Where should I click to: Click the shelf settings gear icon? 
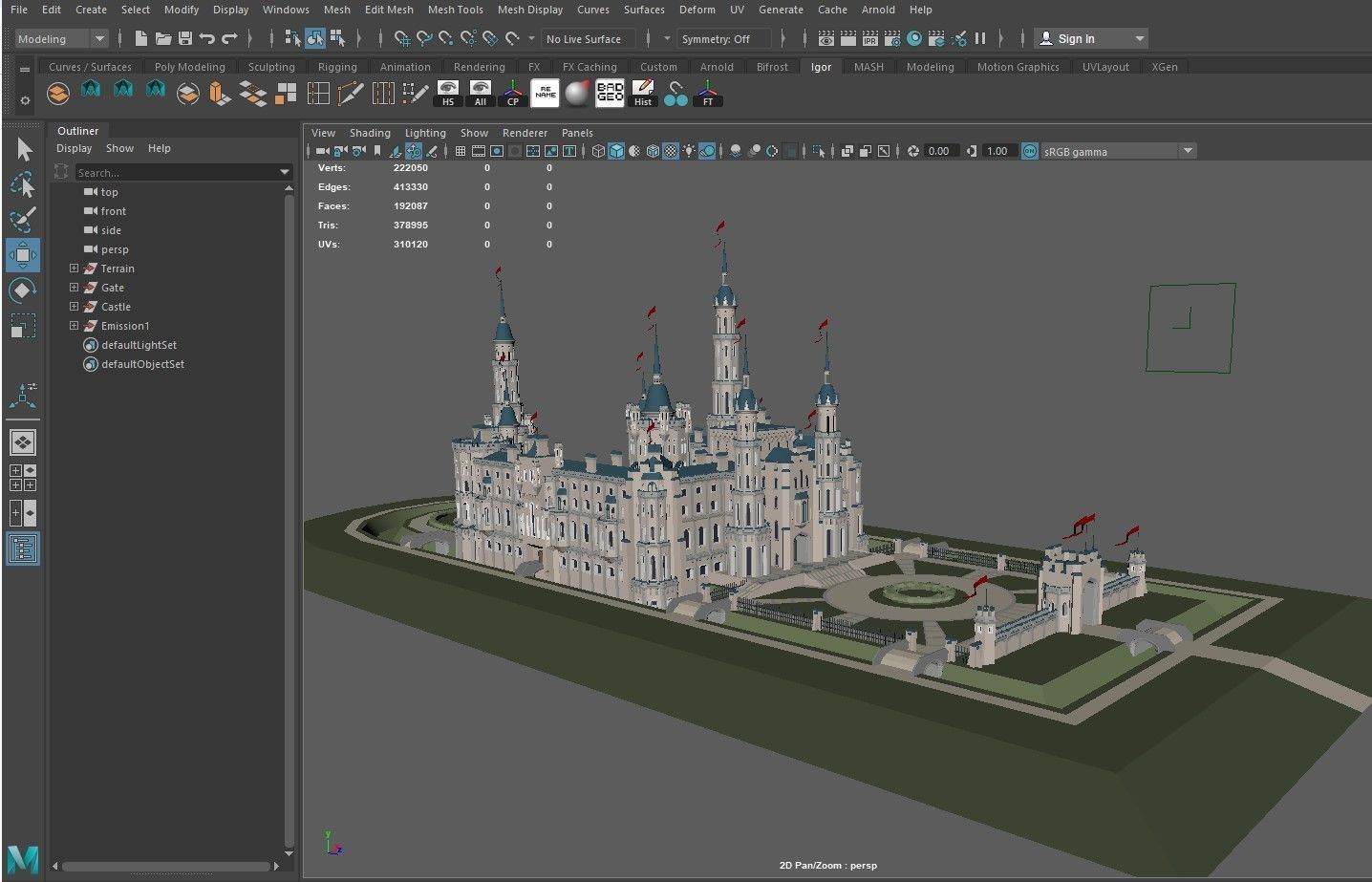25,99
